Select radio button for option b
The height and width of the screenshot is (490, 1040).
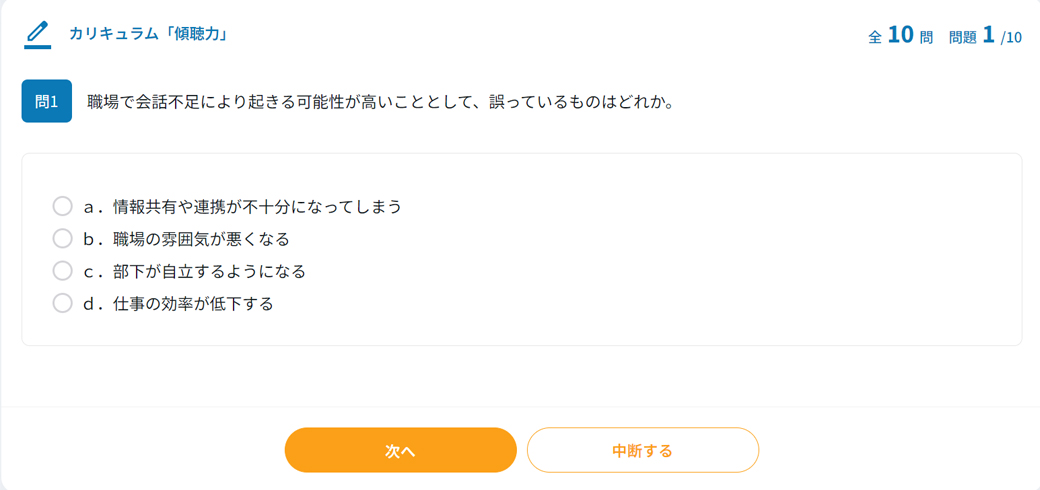coord(62,239)
